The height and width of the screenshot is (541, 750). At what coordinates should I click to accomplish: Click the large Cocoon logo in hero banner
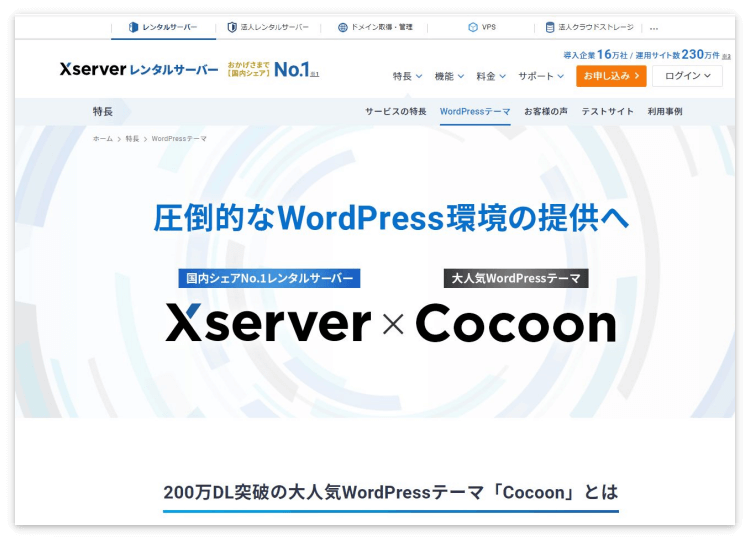coord(516,324)
